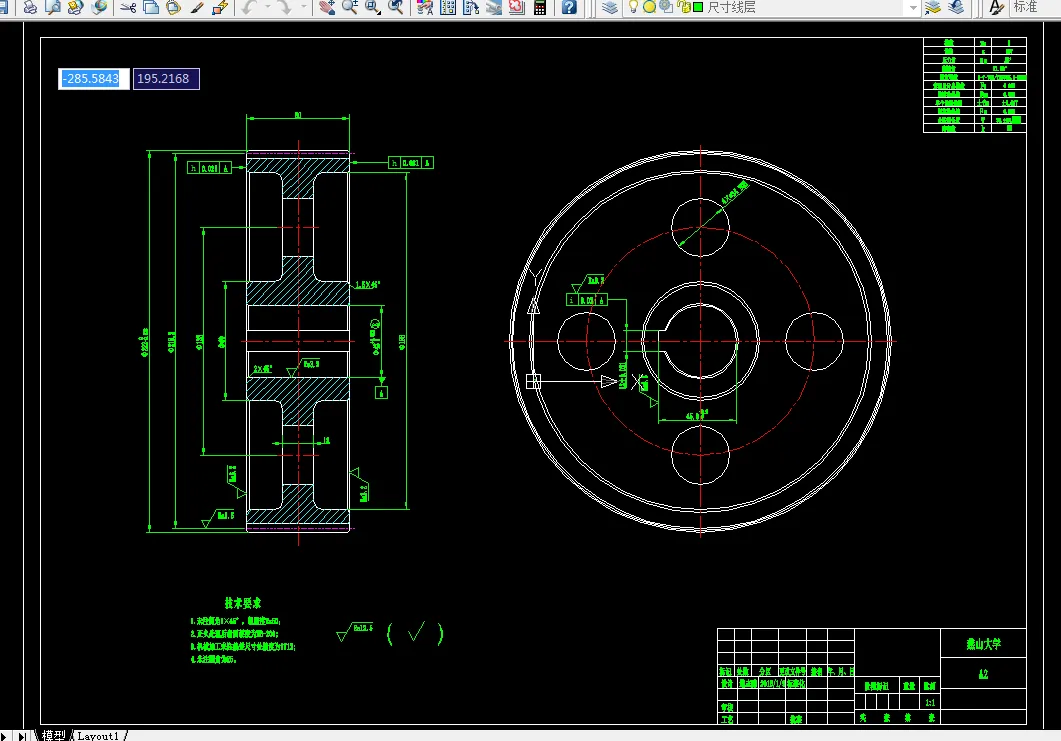Click the 燕山大学 title block text
Viewport: 1061px width, 741px height.
[983, 644]
